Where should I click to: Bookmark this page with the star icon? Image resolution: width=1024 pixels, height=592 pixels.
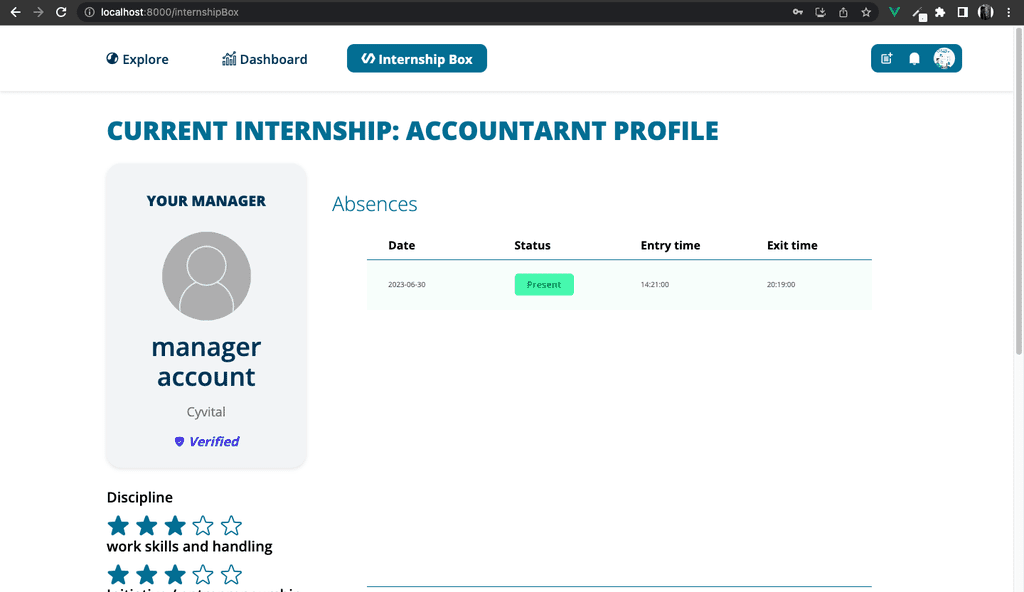click(x=866, y=12)
